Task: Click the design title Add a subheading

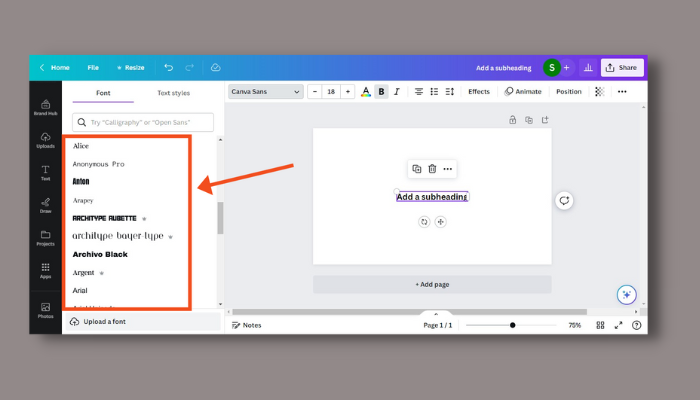Action: pos(504,68)
